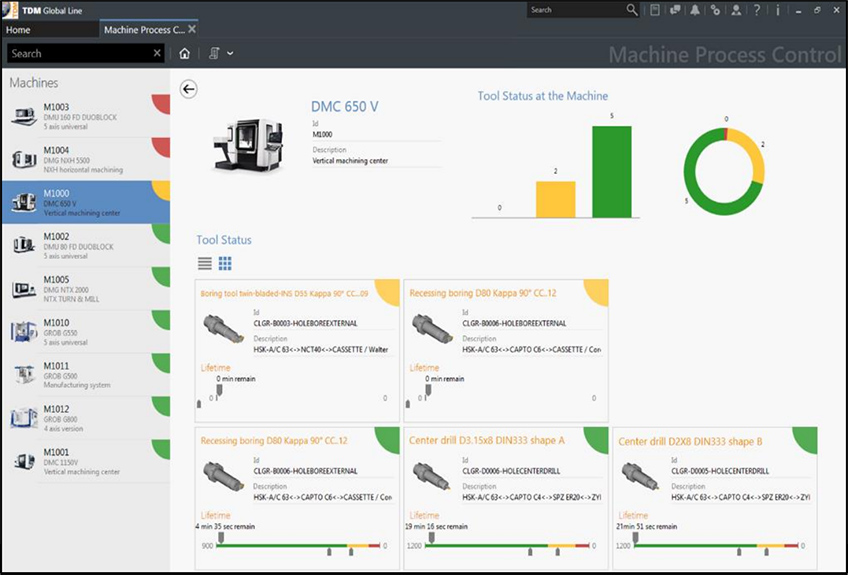The image size is (848, 575).
Task: Select machine M1002 DMU 80 FD DUOBLOCK
Action: [86, 246]
